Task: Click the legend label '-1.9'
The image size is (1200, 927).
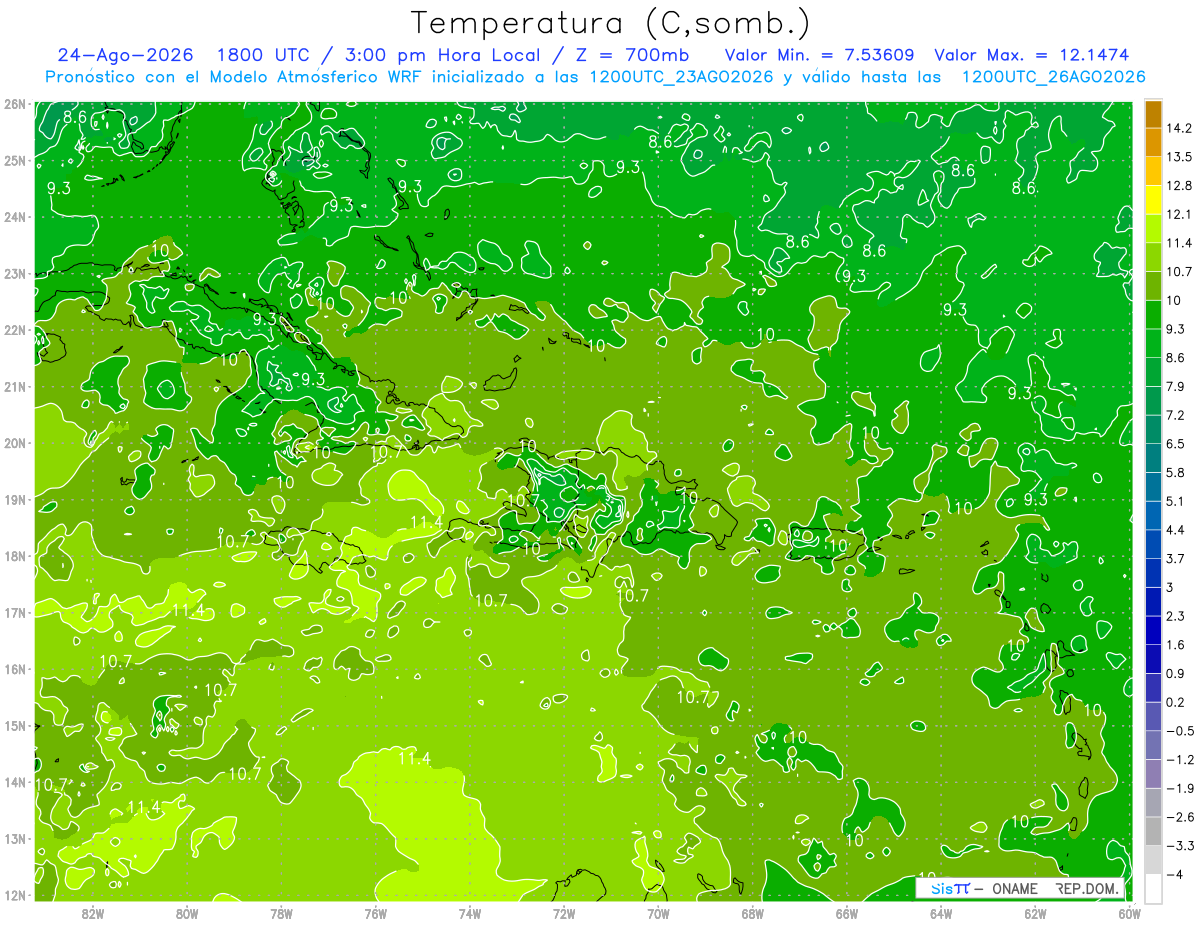Action: [x=1179, y=788]
